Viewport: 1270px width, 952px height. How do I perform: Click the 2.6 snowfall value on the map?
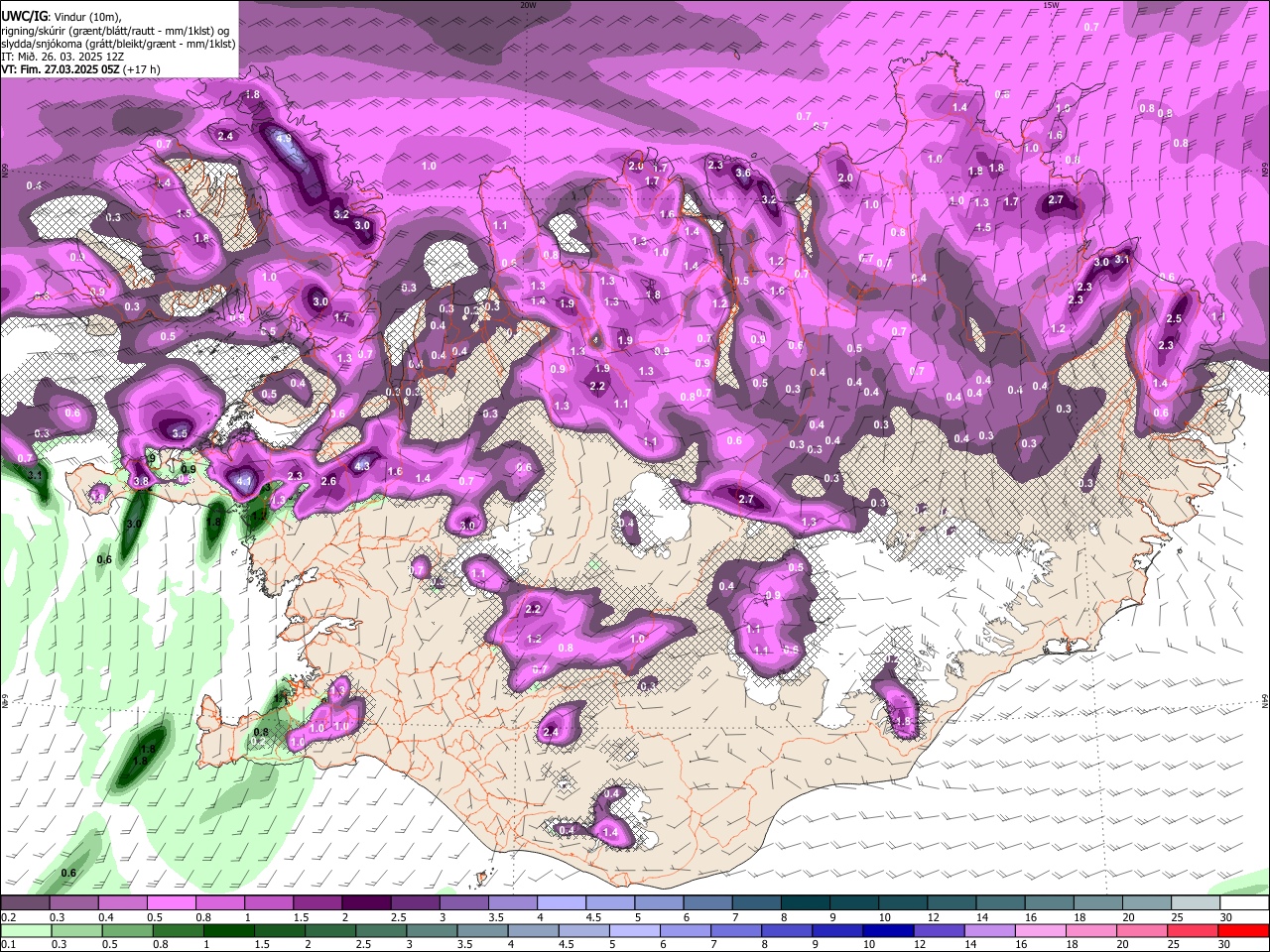329,481
